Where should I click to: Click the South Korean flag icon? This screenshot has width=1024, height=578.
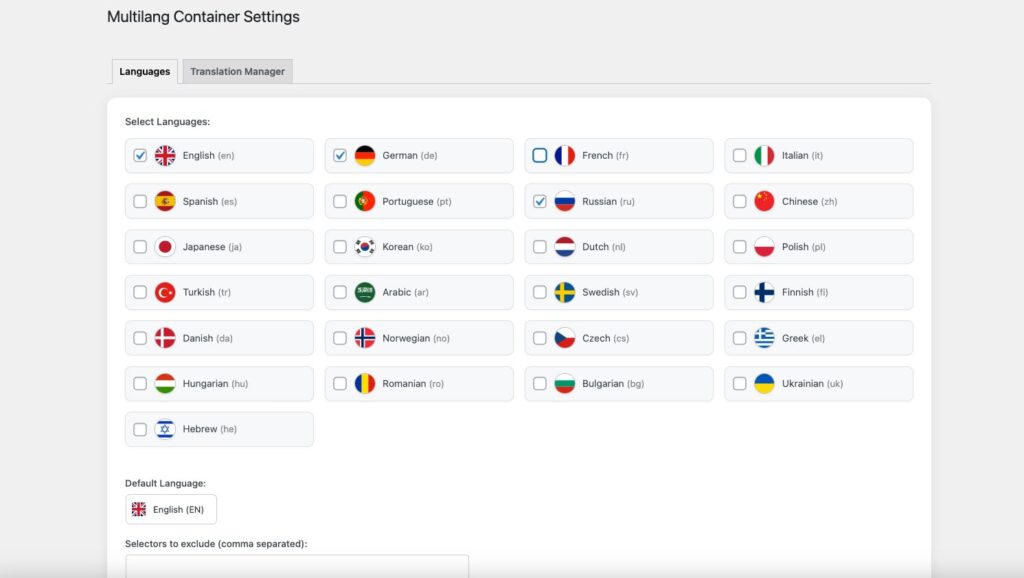click(365, 247)
